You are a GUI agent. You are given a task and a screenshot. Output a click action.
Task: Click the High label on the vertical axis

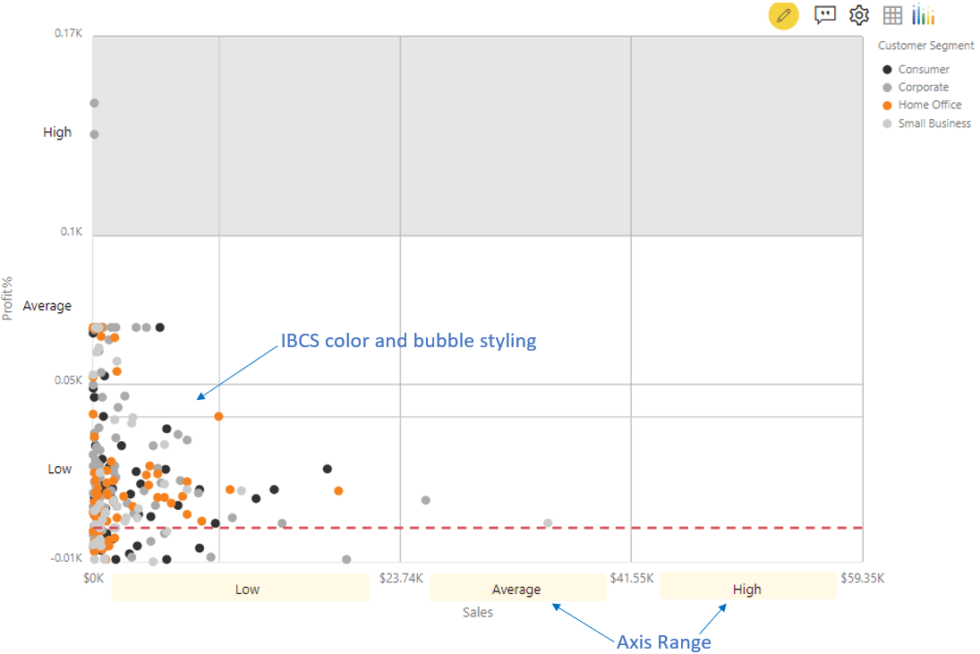57,132
